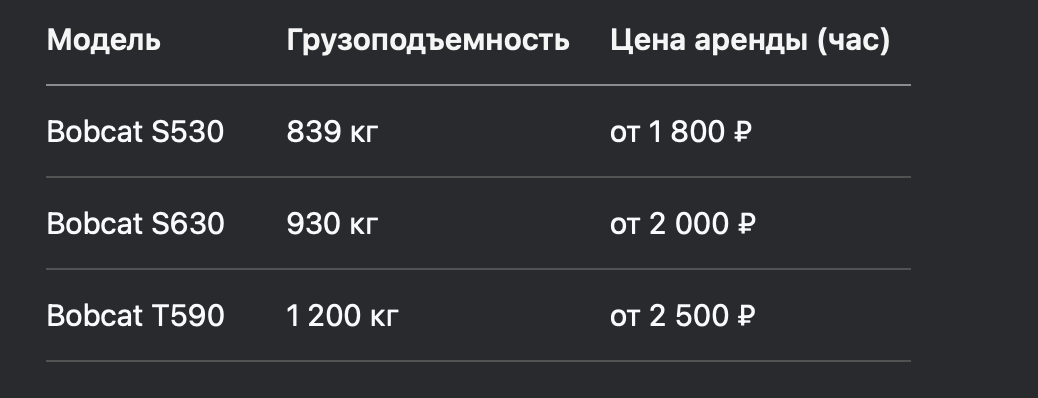Click the Грузоподъемность column header
1038x398 pixels.
click(428, 41)
